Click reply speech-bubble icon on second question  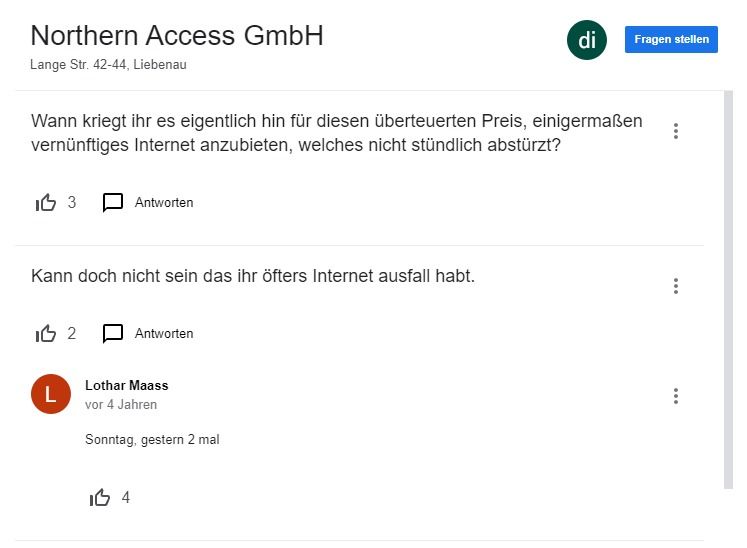[x=113, y=334]
